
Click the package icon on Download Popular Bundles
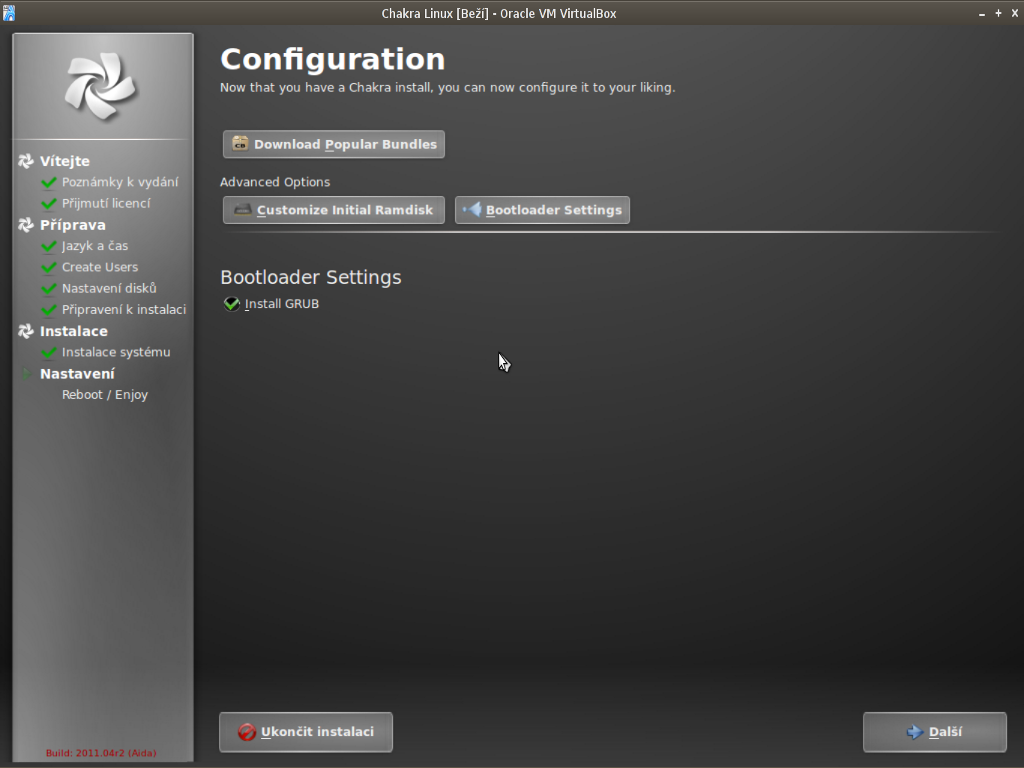(x=240, y=144)
